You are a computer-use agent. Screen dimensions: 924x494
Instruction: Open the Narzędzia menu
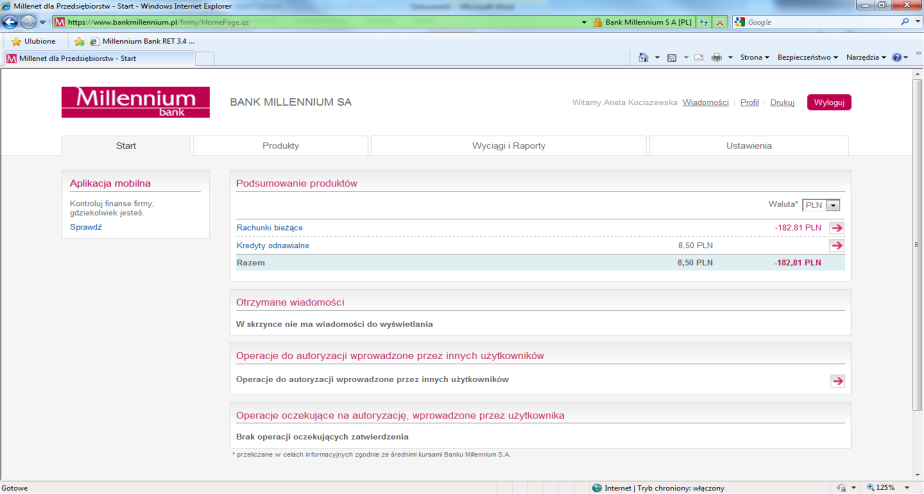coord(866,57)
